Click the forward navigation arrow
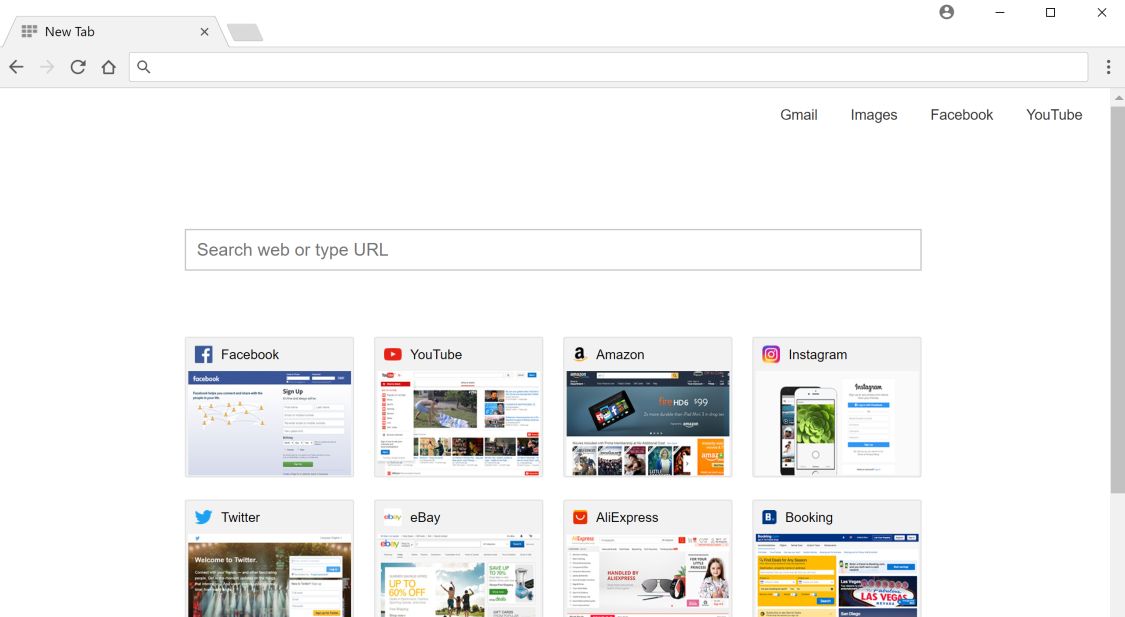1125x617 pixels. tap(47, 67)
